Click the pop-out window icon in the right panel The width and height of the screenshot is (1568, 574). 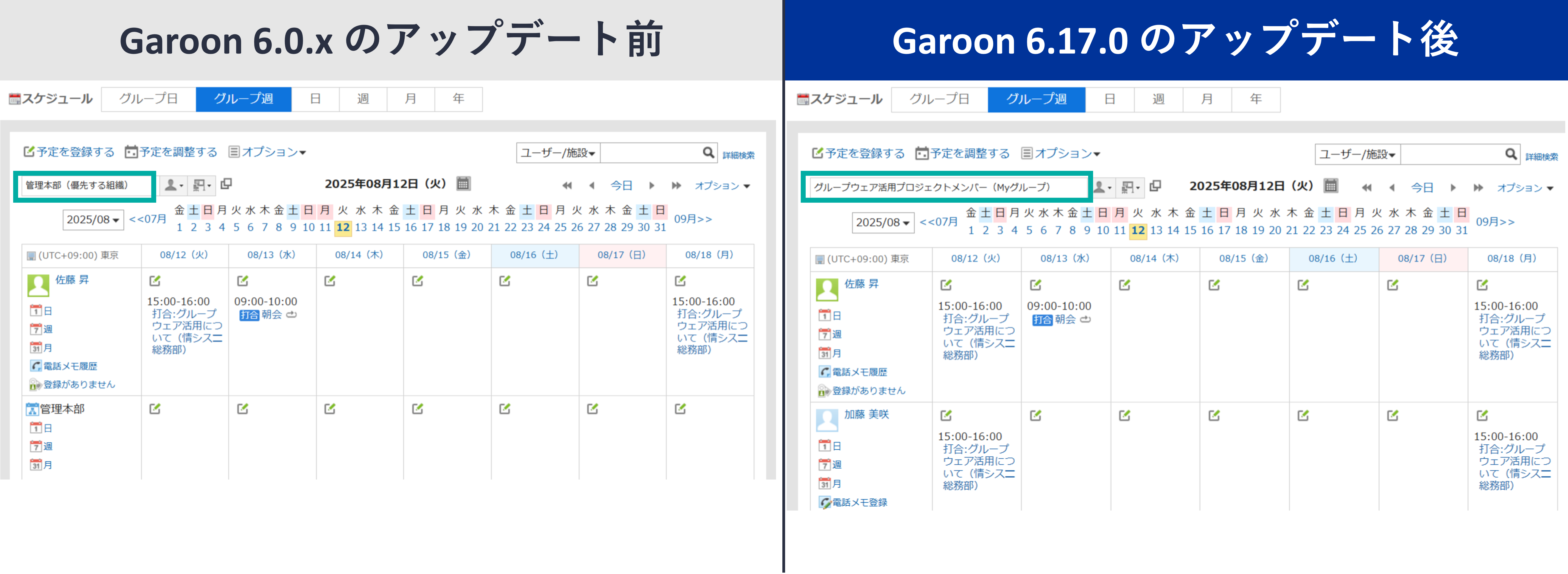1155,186
